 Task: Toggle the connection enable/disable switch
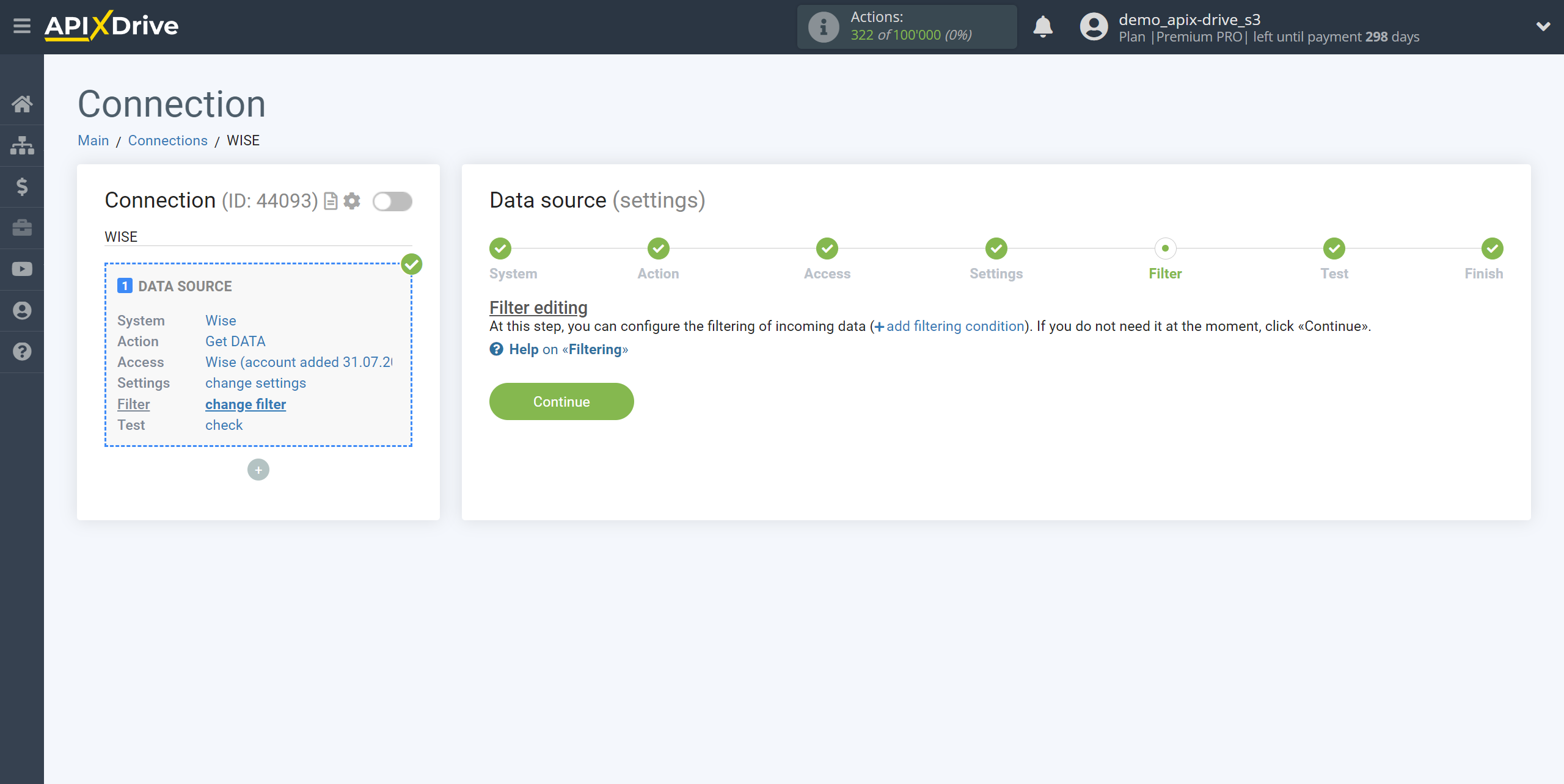point(392,201)
